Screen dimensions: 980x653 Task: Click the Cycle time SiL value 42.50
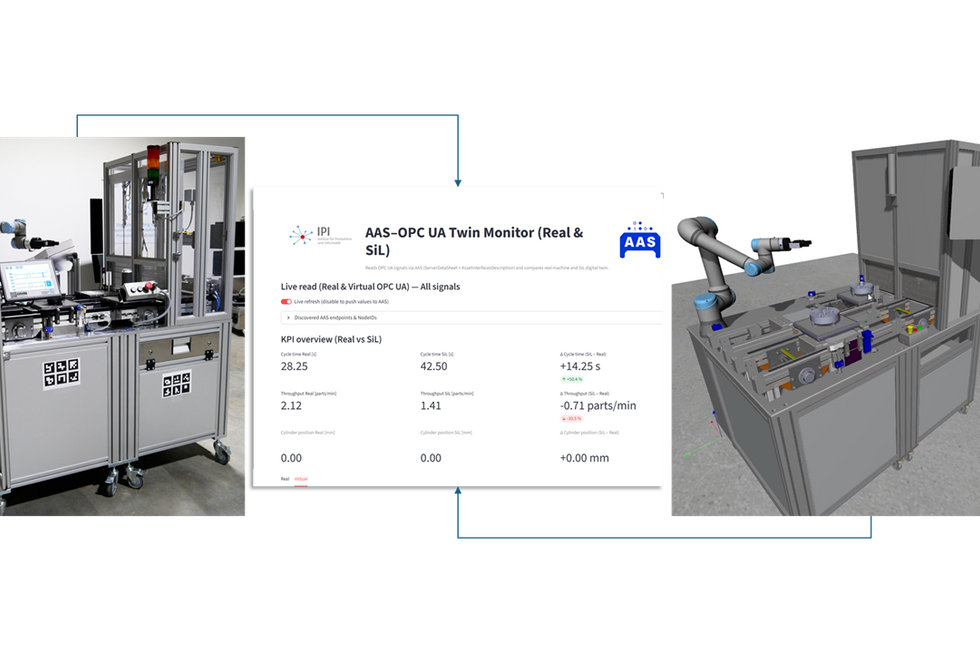(436, 367)
